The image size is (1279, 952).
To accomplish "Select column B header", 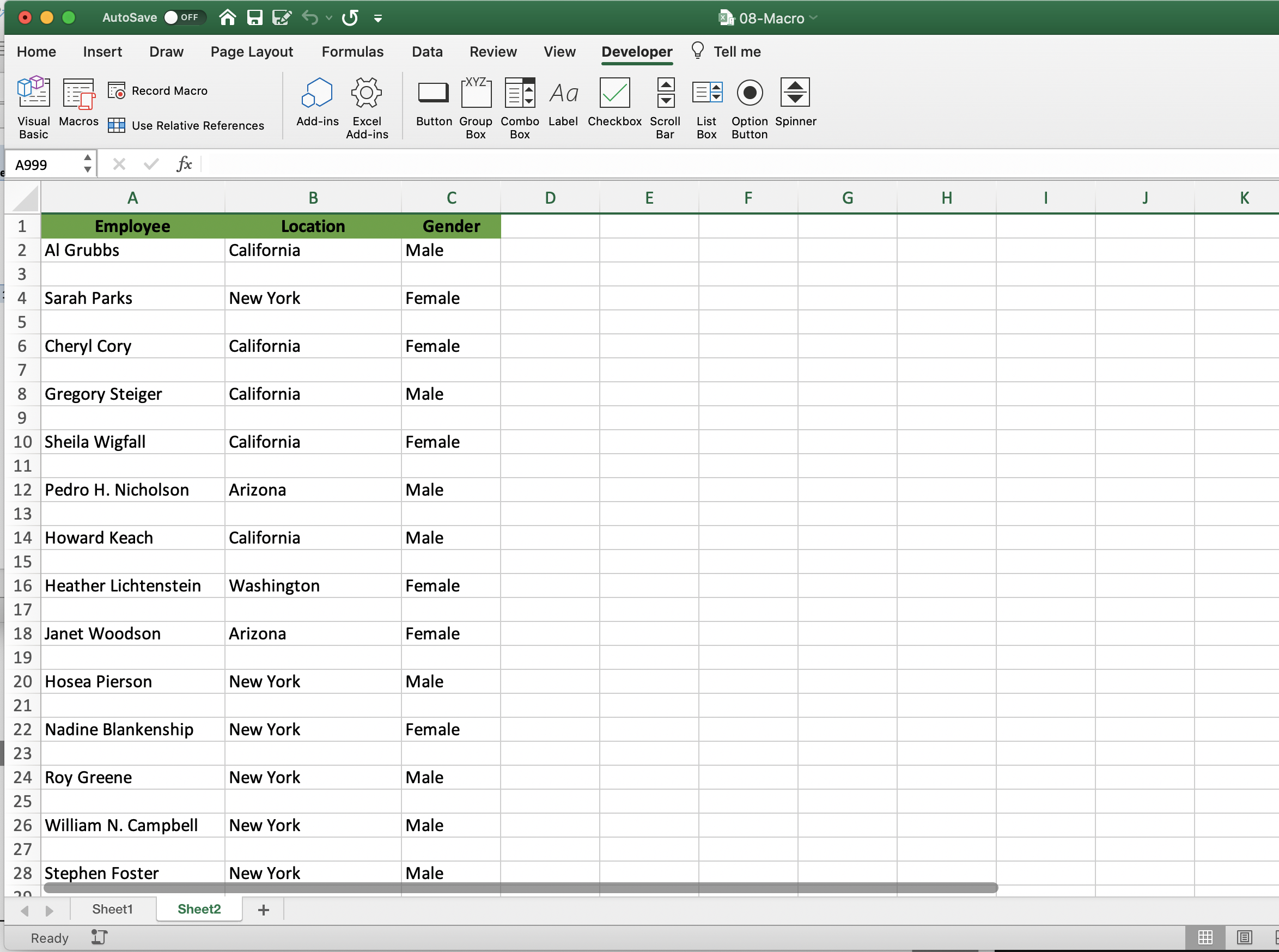I will point(313,198).
